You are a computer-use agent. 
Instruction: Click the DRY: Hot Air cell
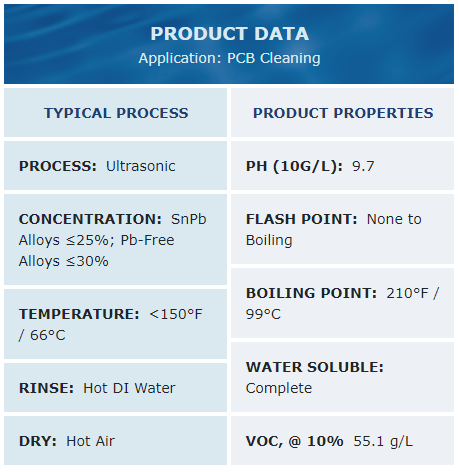pyautogui.click(x=116, y=441)
